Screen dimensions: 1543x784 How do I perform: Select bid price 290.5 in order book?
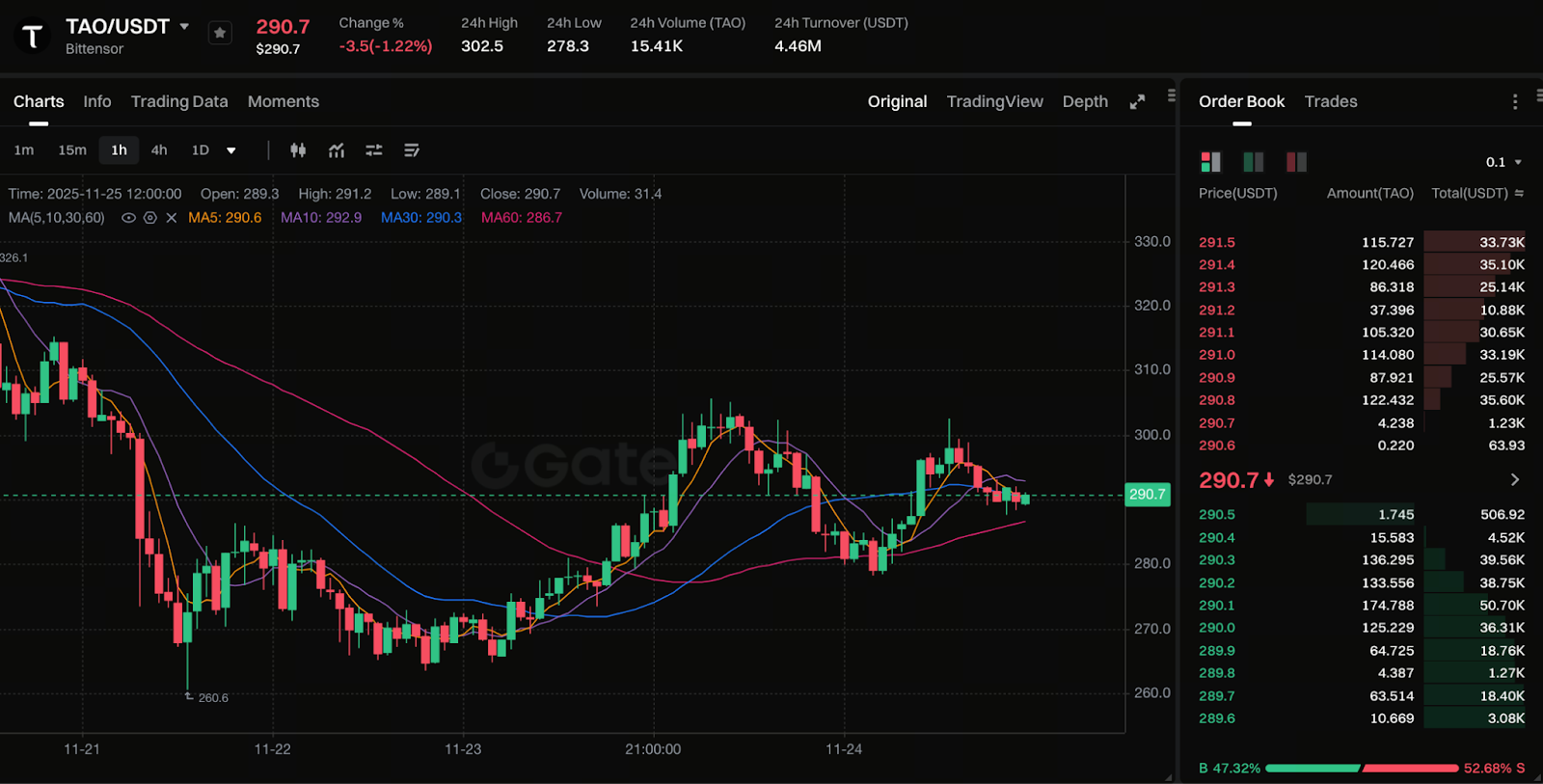coord(1217,515)
